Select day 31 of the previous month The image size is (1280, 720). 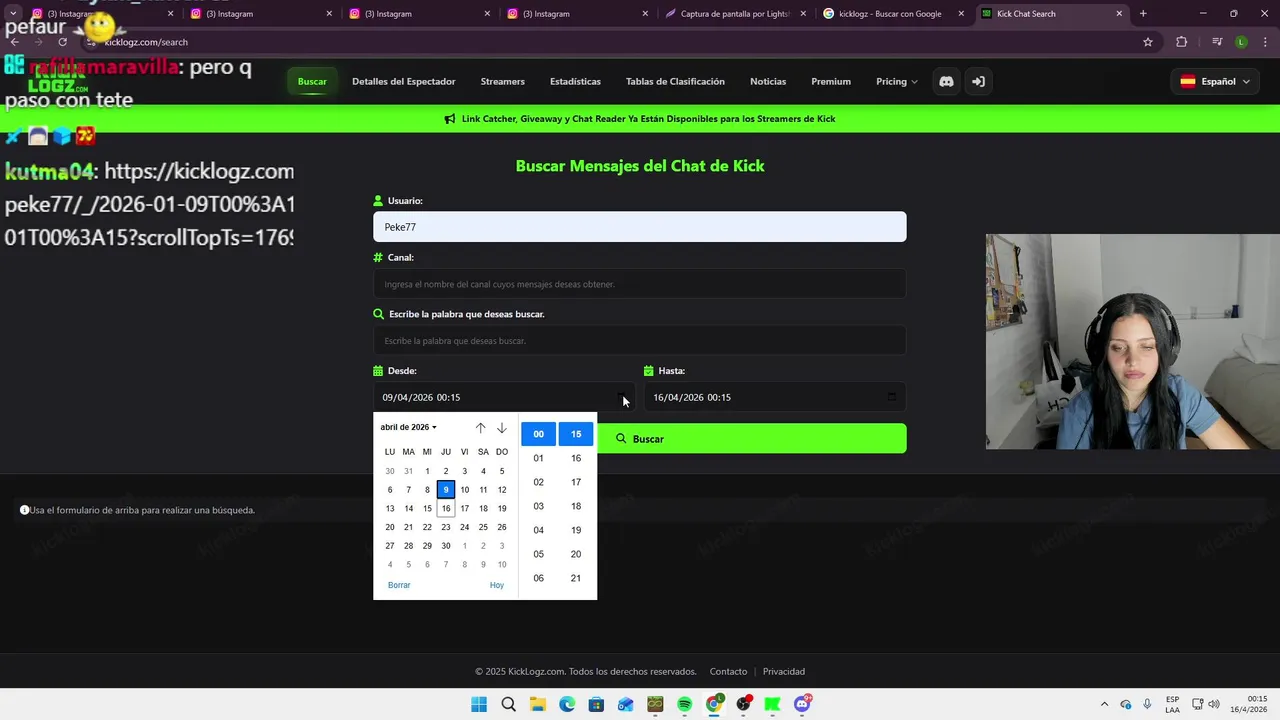pos(408,471)
